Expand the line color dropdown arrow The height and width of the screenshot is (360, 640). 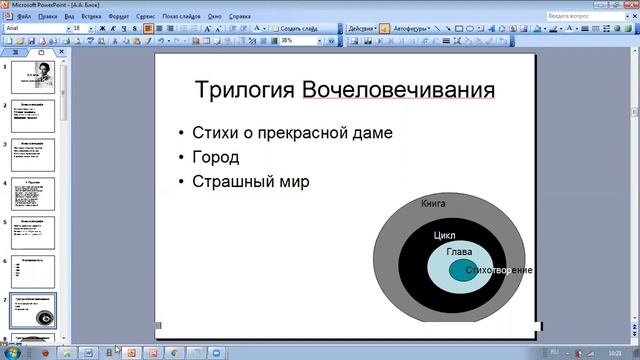coord(561,29)
